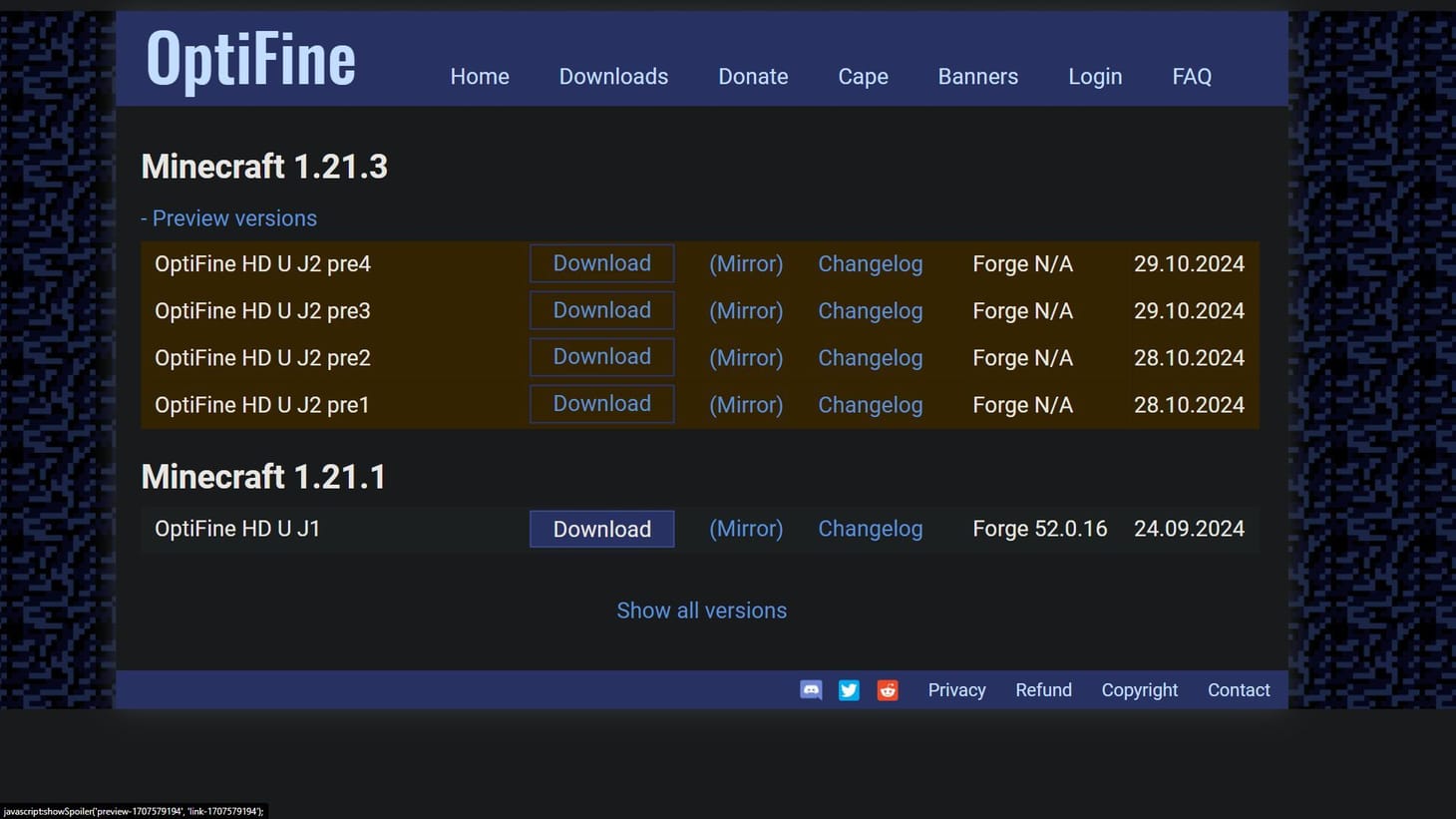The width and height of the screenshot is (1456, 819).
Task: Open the Refund policy page
Action: pos(1043,689)
